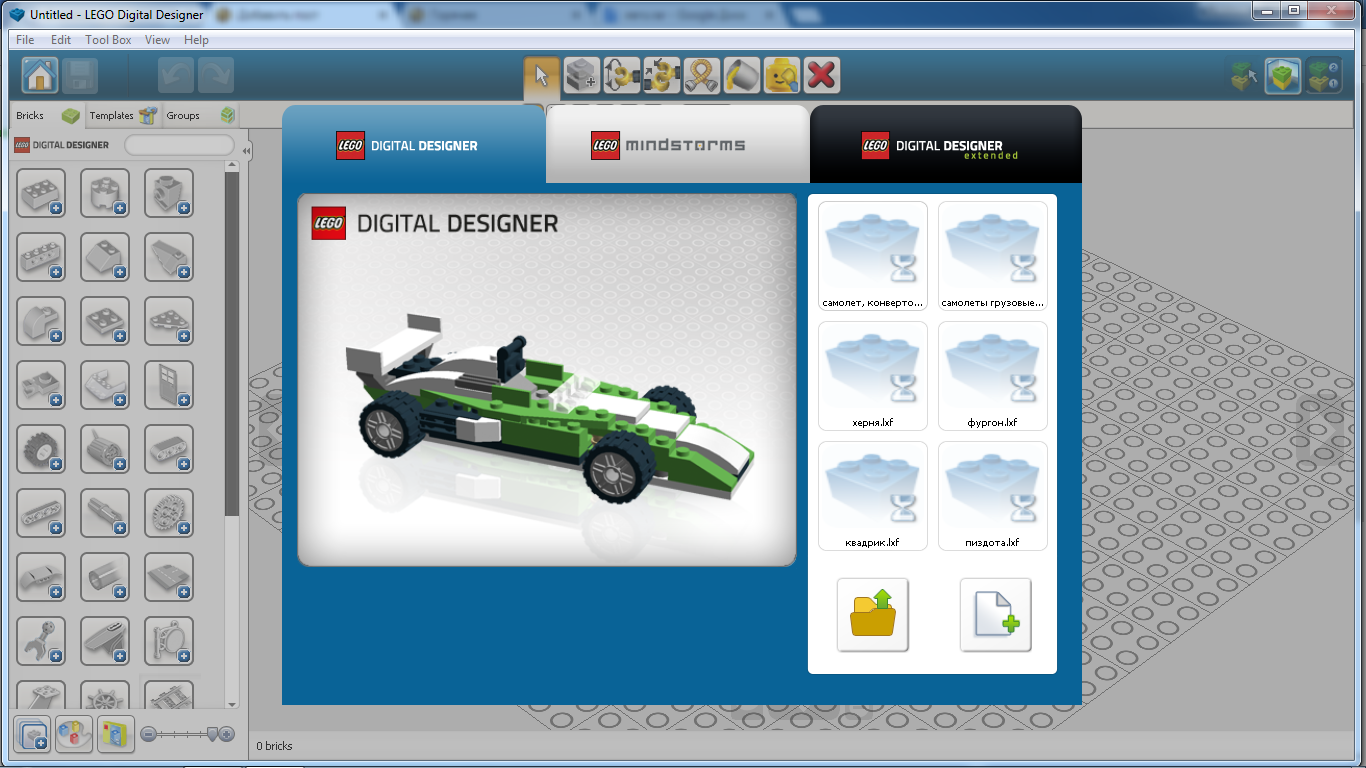Pick the Flex tool rope icon
The height and width of the screenshot is (768, 1366).
point(702,75)
